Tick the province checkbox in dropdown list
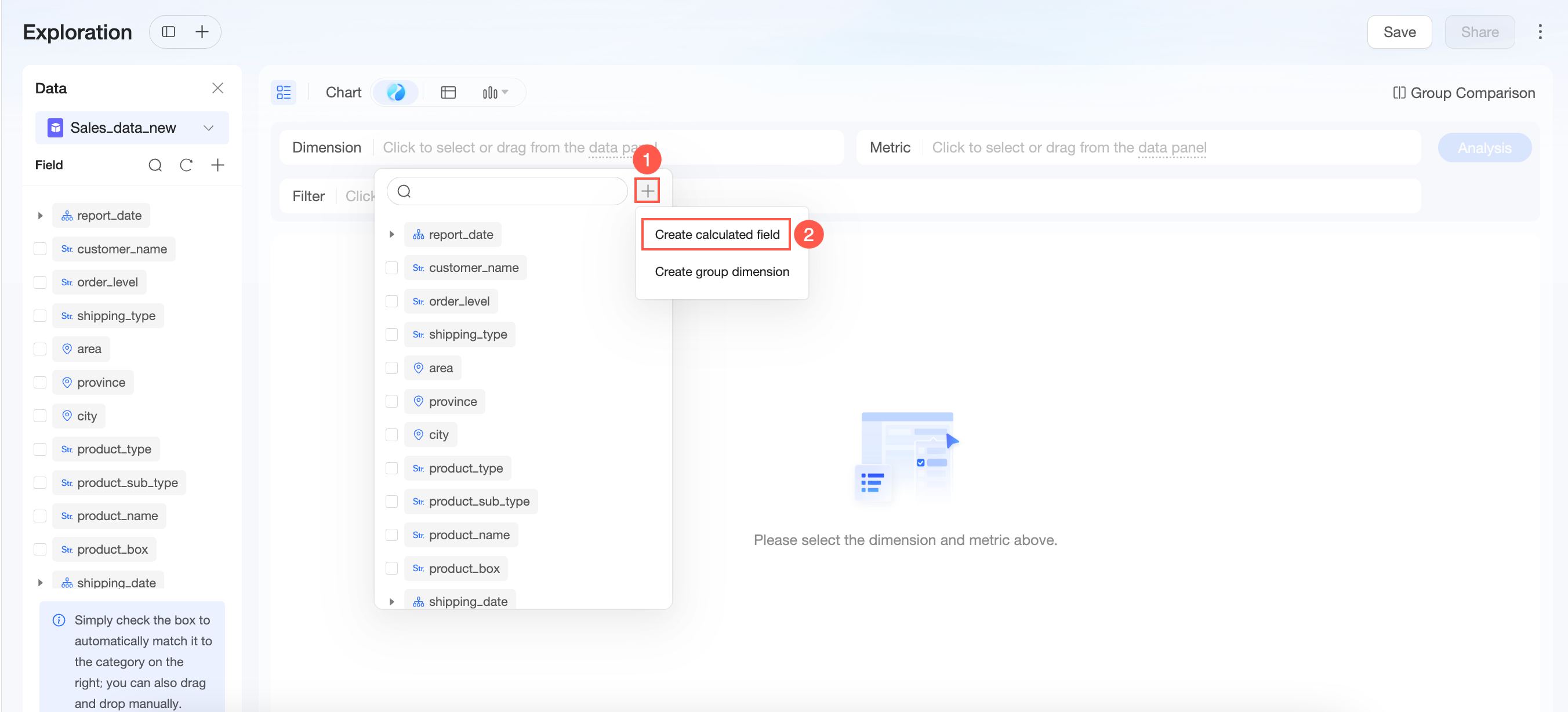This screenshot has width=1568, height=712. click(391, 402)
